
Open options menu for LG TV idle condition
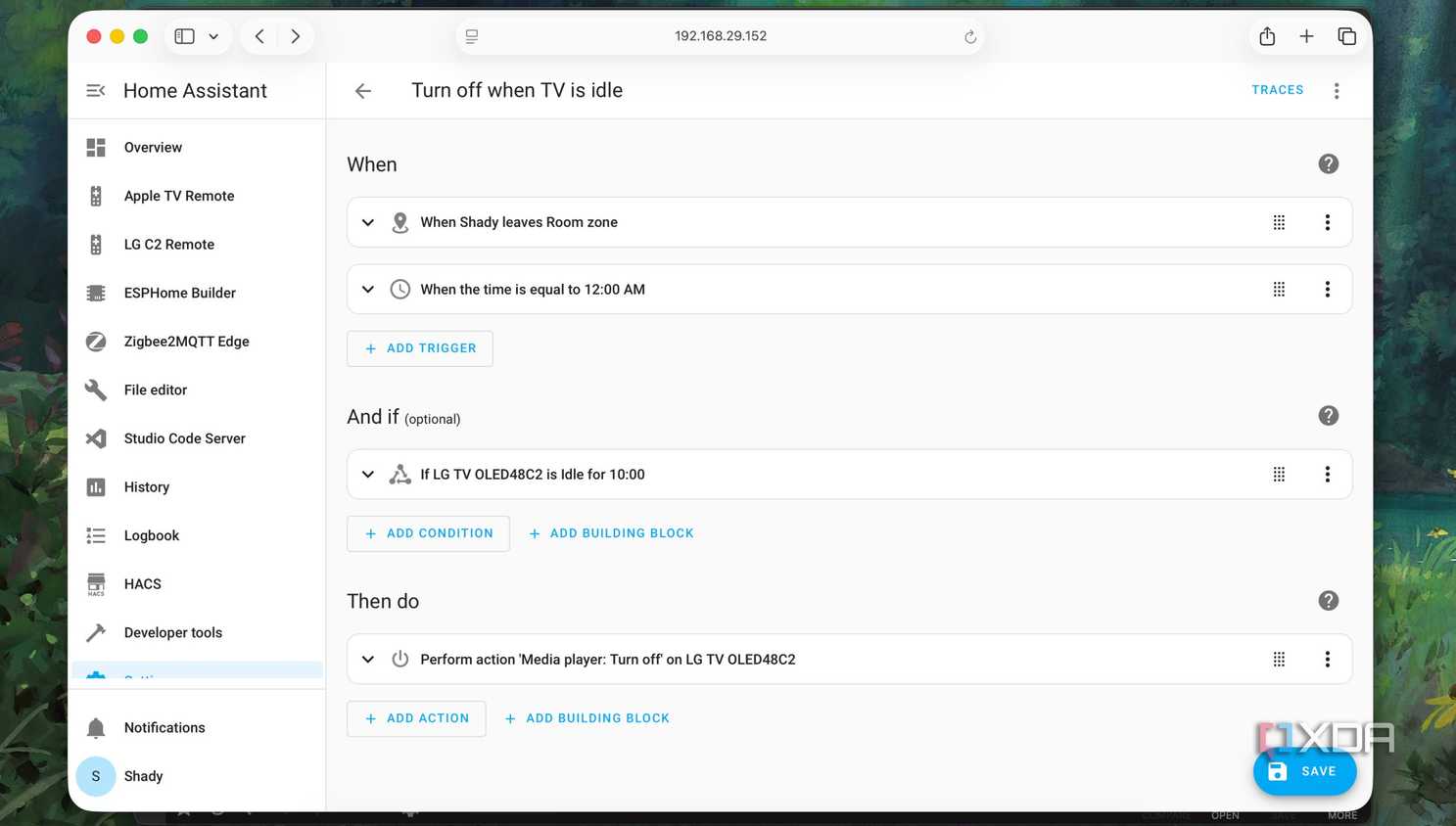[x=1328, y=475]
